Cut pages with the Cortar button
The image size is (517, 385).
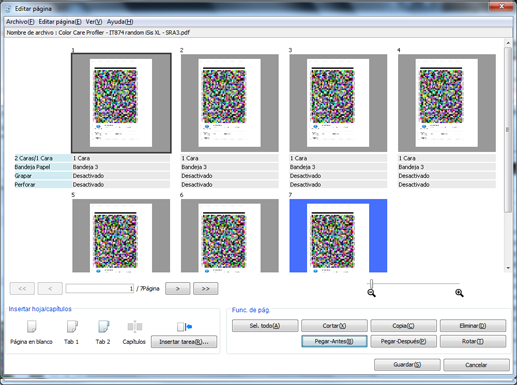click(334, 326)
